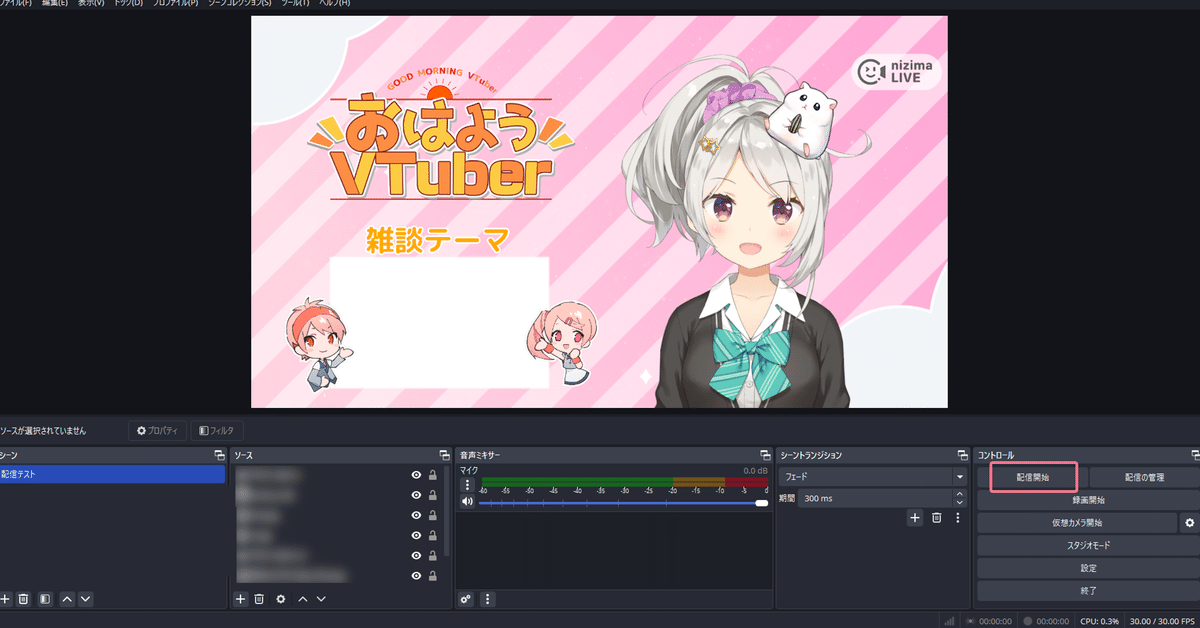The height and width of the screenshot is (628, 1200).
Task: Click the 0.0 dB mic level text
Action: pyautogui.click(x=755, y=470)
